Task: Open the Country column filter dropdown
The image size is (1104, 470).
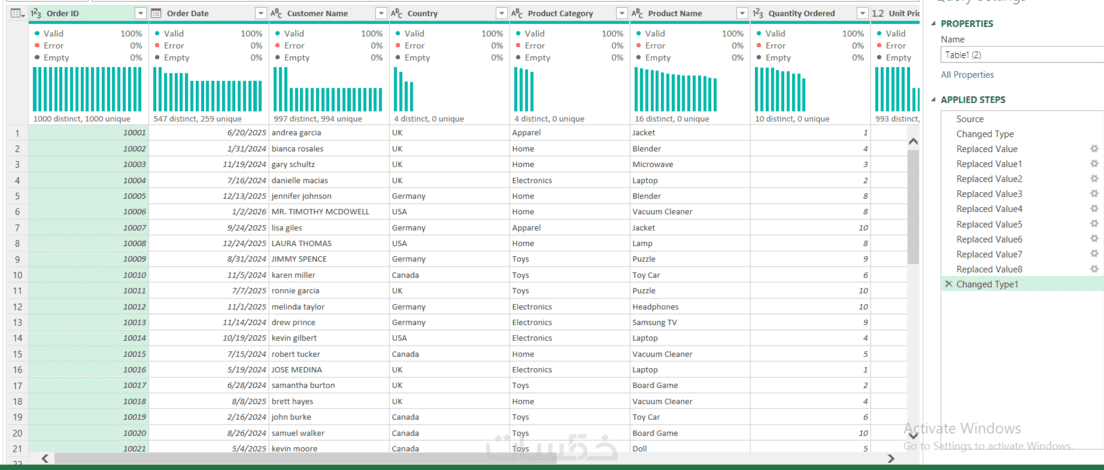Action: click(501, 13)
